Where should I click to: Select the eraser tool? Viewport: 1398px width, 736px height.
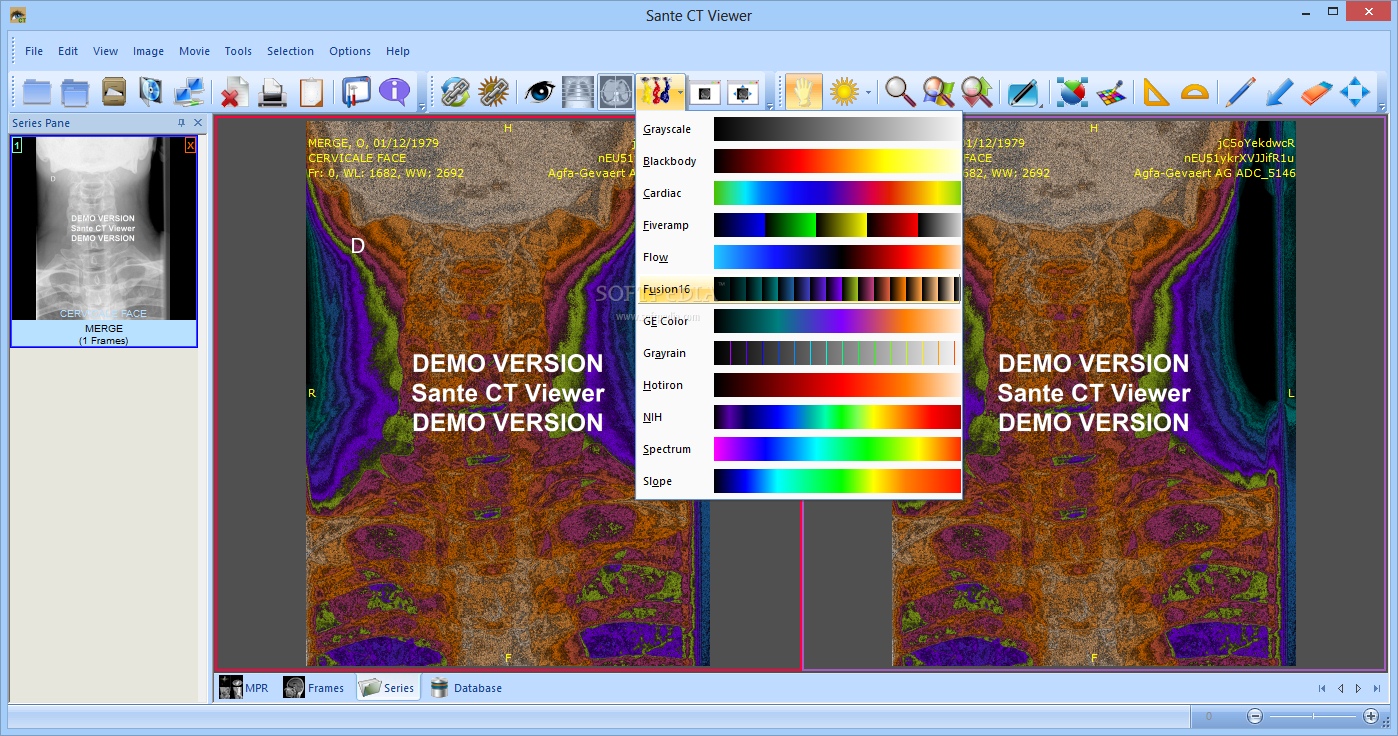pos(1317,92)
